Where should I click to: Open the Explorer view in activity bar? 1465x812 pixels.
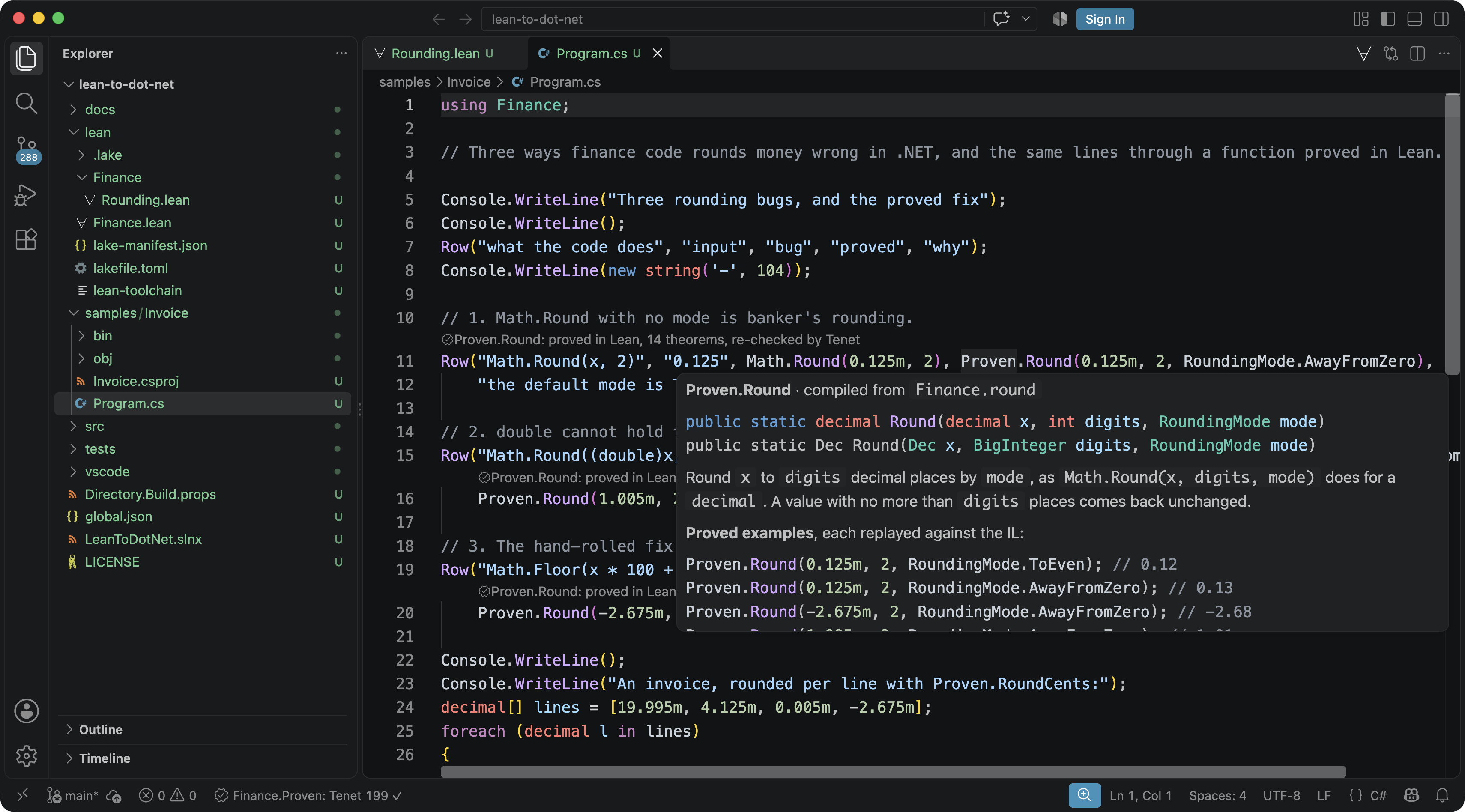pyautogui.click(x=26, y=57)
